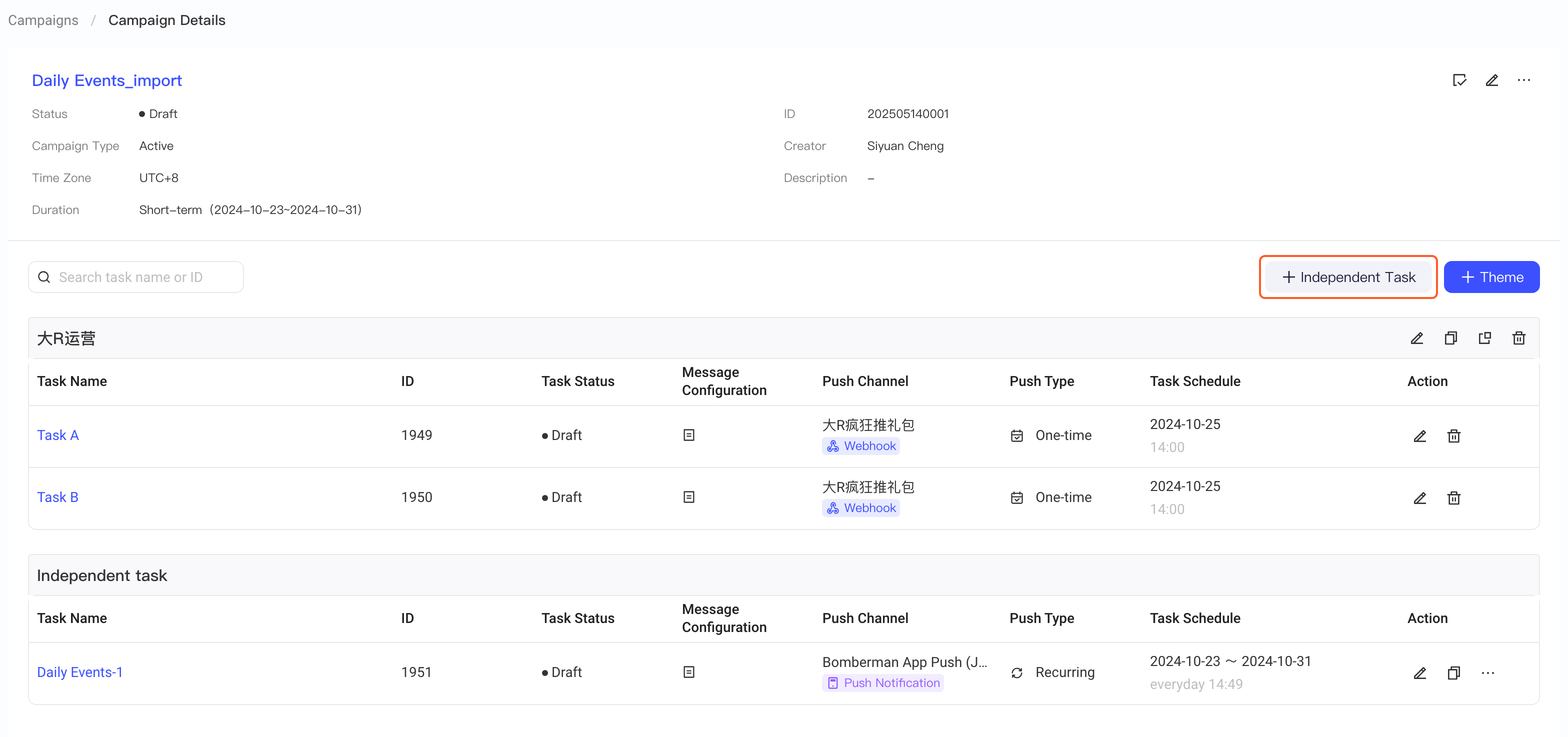View message configuration of Task B
This screenshot has width=1568, height=737.
coord(688,497)
